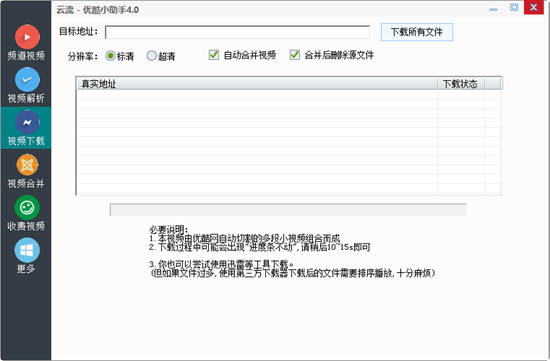Viewport: 550px width, 361px height.
Task: Select the 超清 resolution radio button
Action: [x=152, y=55]
